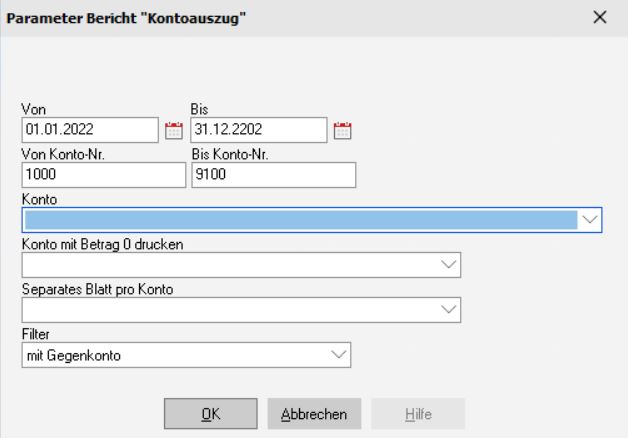Click inside Separates Blatt pro Konto box

tap(228, 310)
